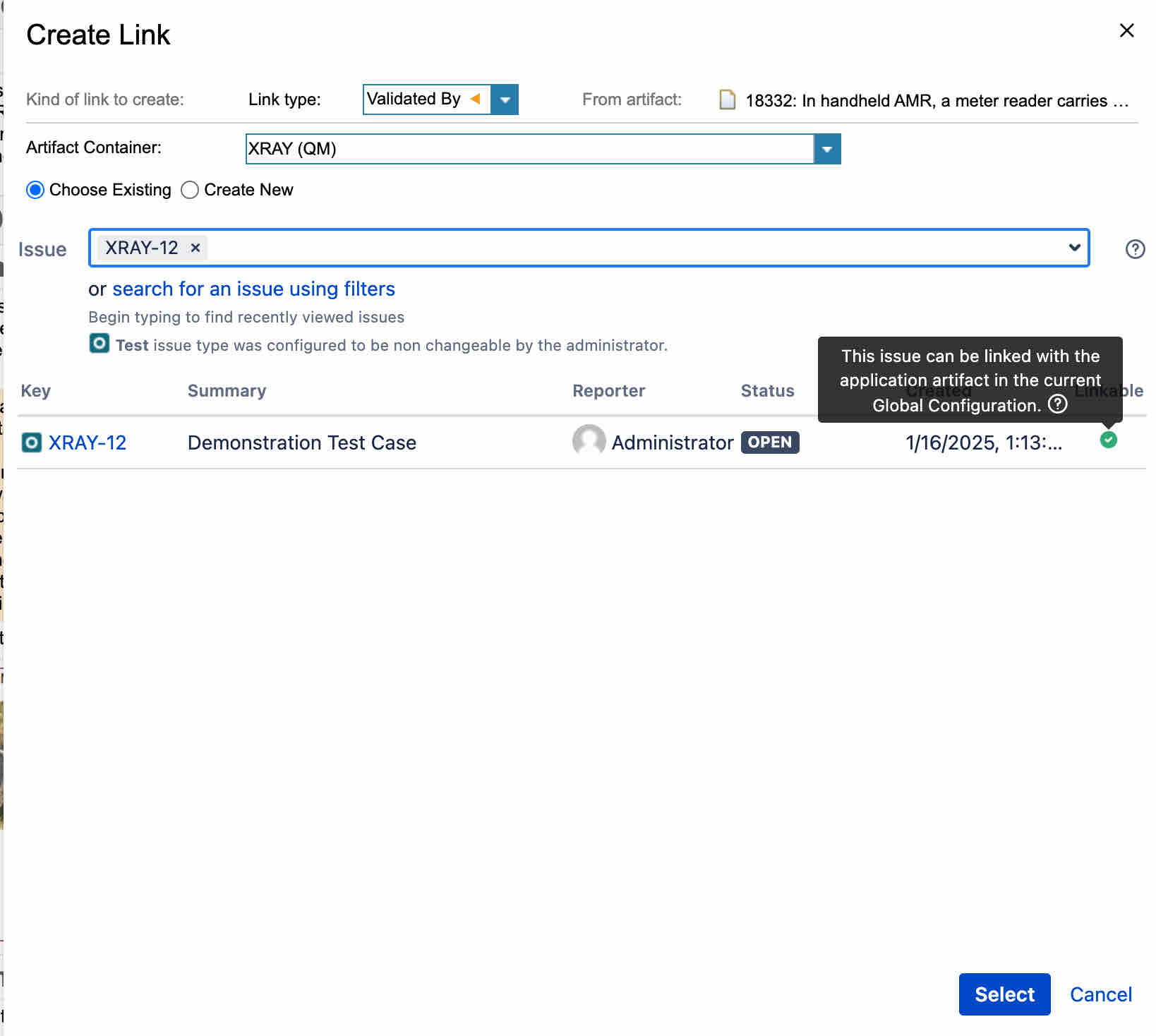Click the Cancel link
The image size is (1156, 1036).
1100,994
